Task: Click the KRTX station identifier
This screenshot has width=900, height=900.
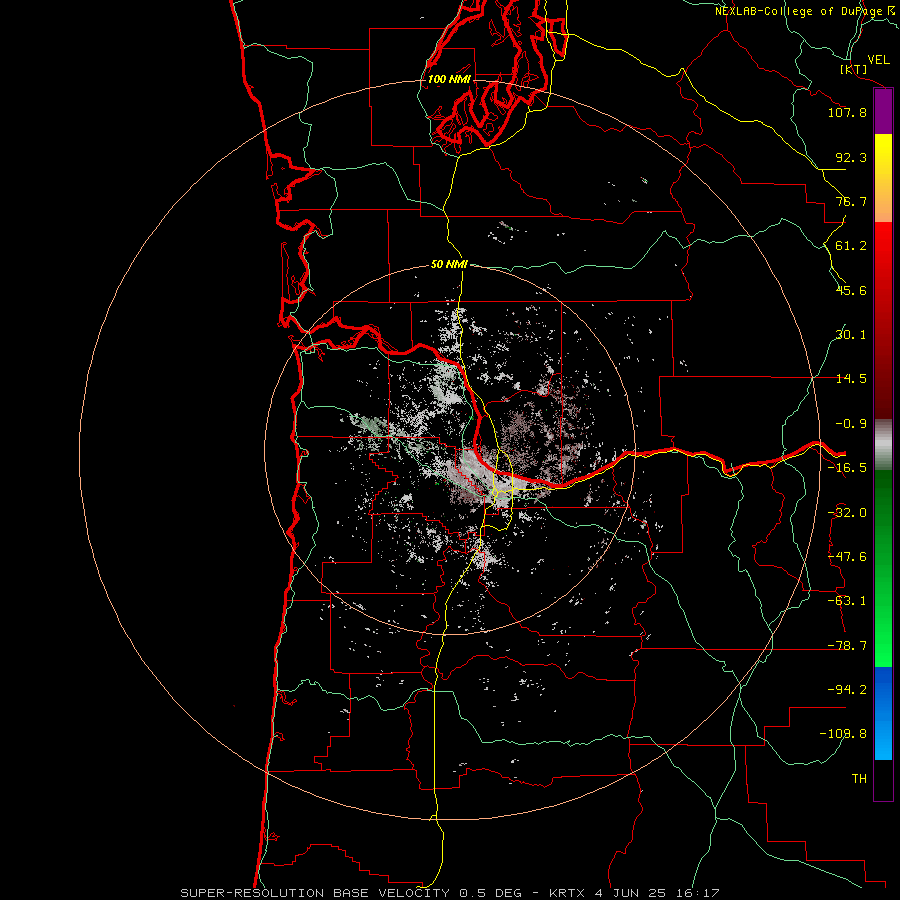Action: click(x=568, y=893)
